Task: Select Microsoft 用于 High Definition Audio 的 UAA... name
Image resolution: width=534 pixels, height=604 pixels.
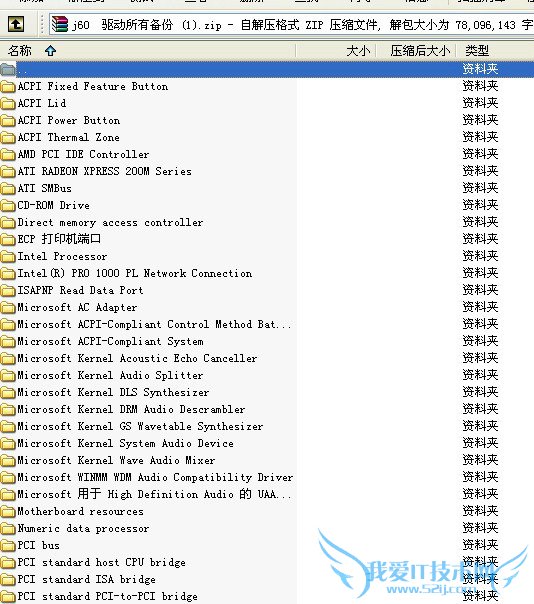Action: click(154, 494)
